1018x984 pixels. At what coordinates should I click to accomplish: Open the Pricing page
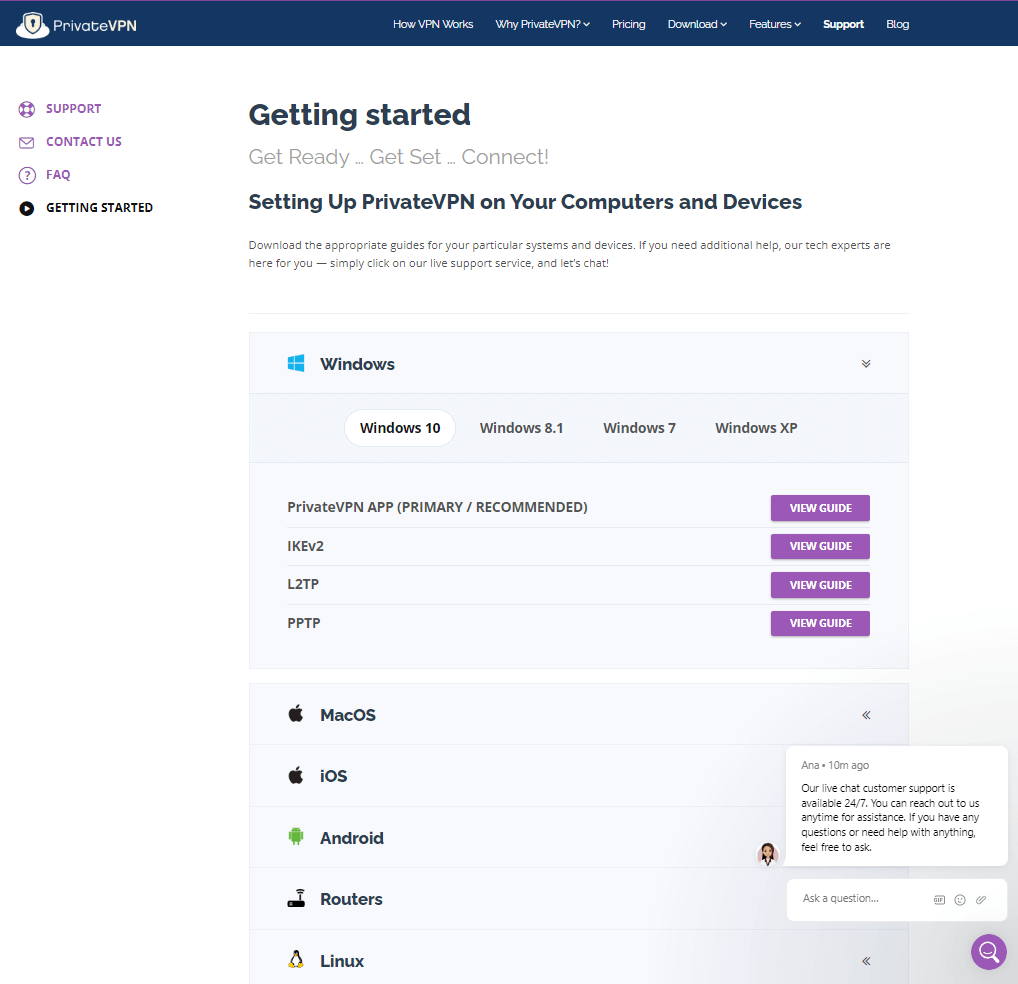pos(628,24)
